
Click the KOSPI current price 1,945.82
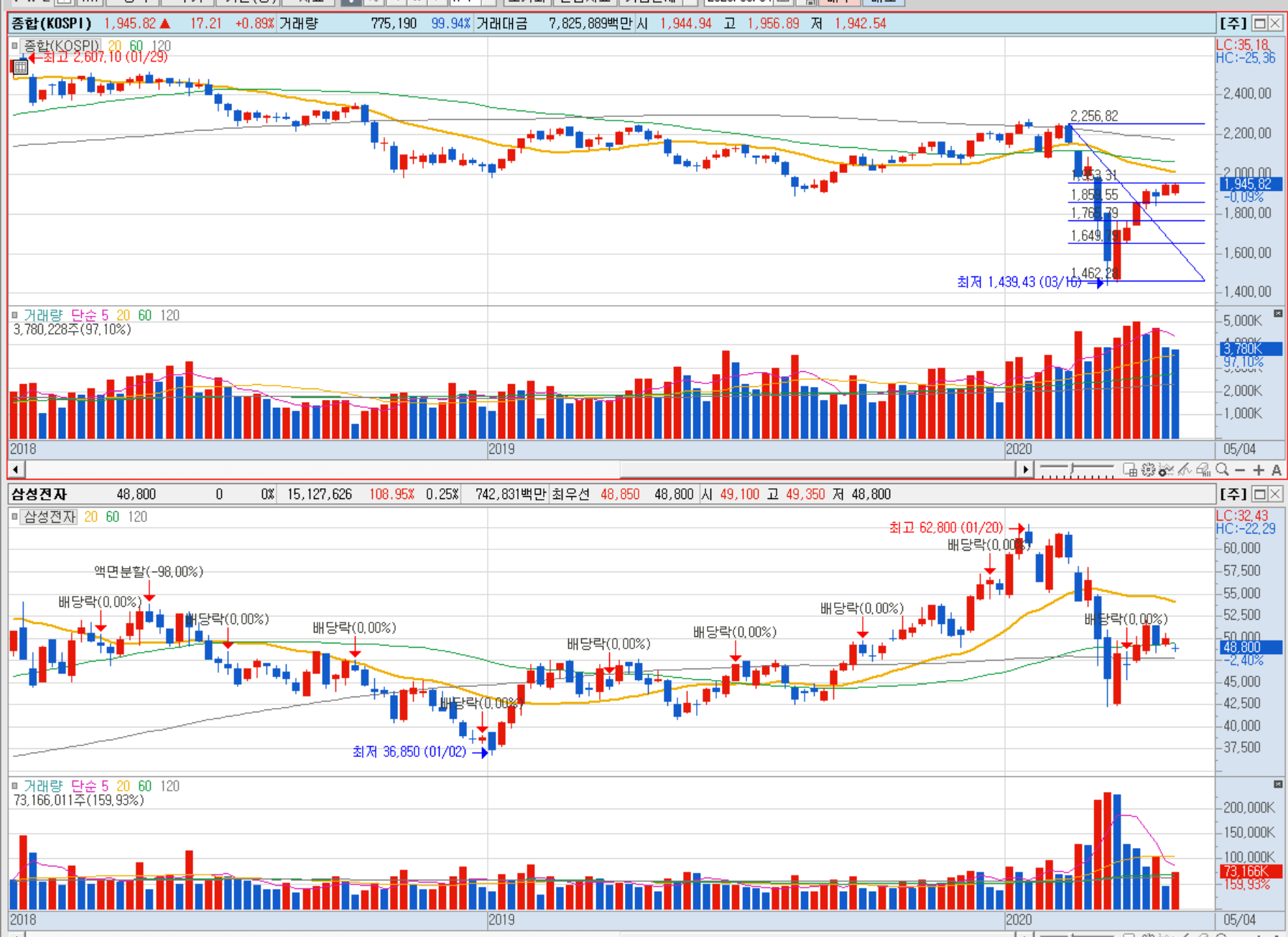130,24
